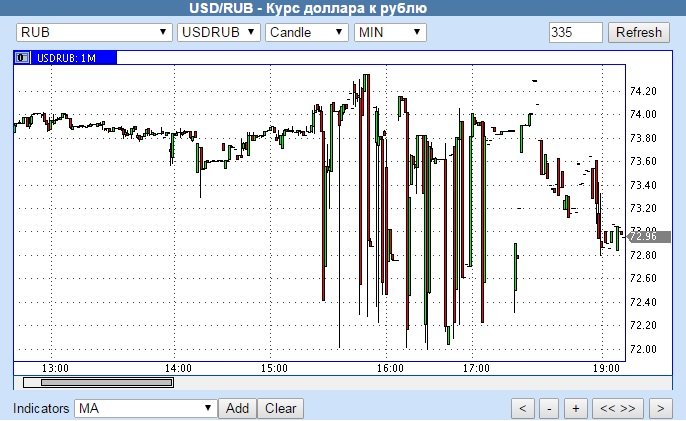Click the 73.40 price axis label
Viewport: 686px width, 421px height.
coord(643,185)
